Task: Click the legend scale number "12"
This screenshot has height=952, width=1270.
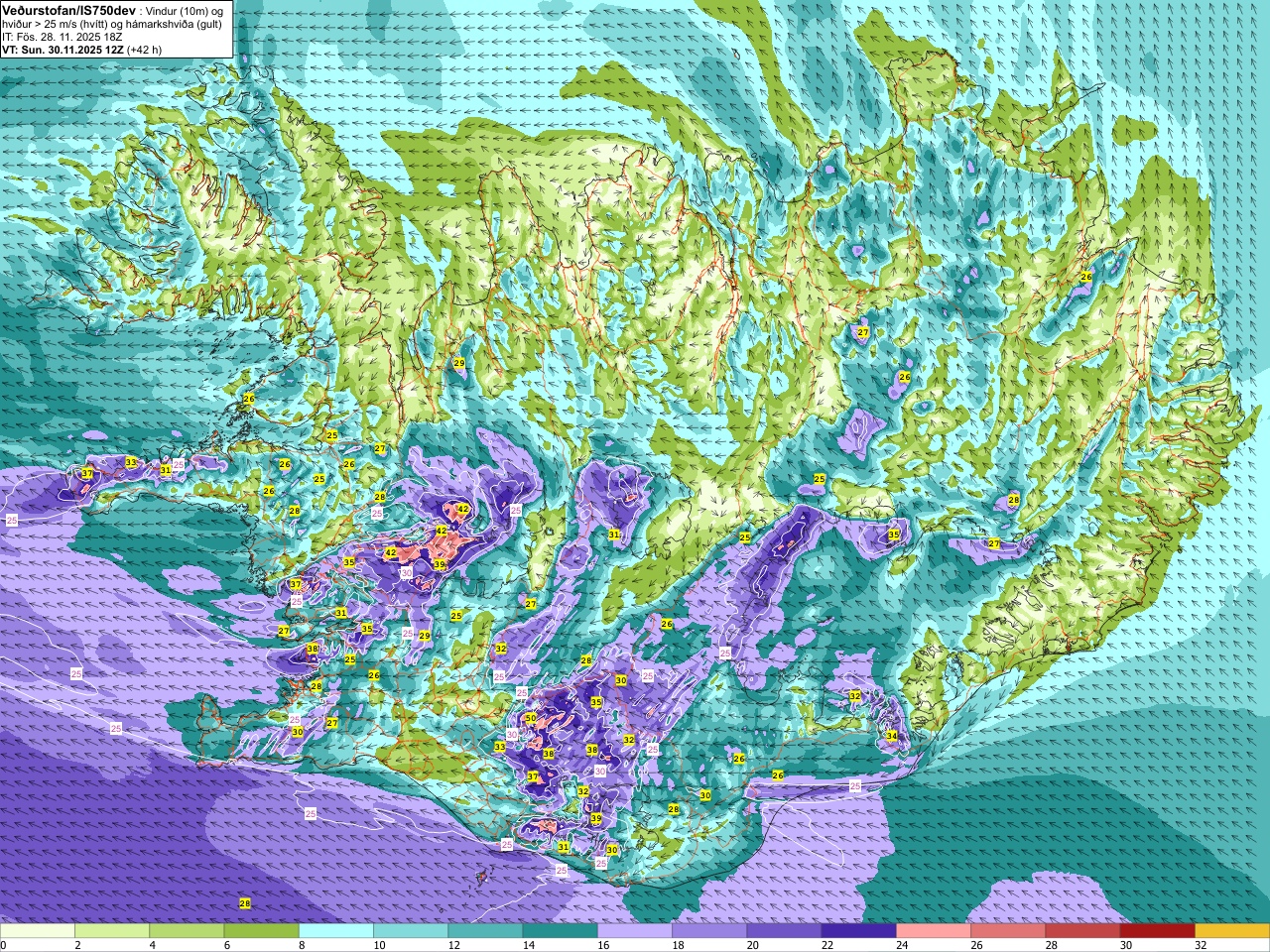Action: point(453,946)
